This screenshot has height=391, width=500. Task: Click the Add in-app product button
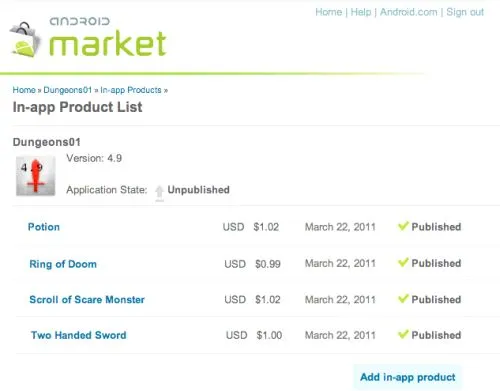point(408,377)
